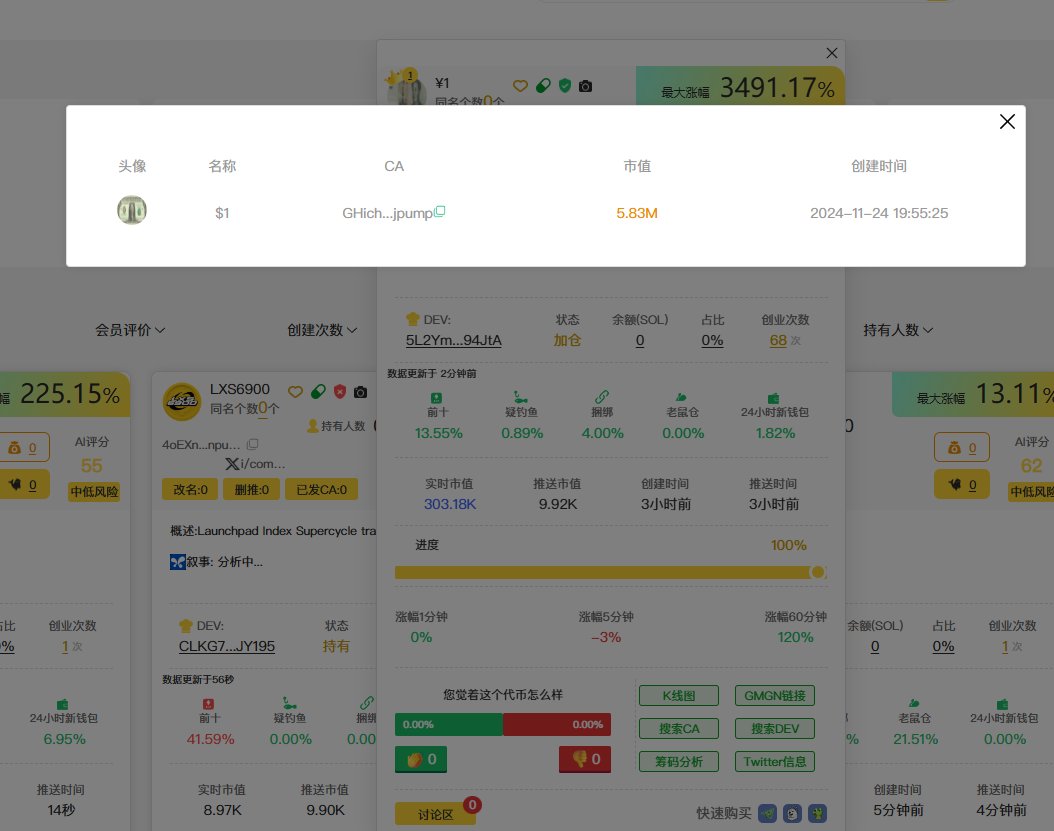Image resolution: width=1054 pixels, height=831 pixels.
Task: Click the 删推:0 tag on LXS6900
Action: pos(251,489)
